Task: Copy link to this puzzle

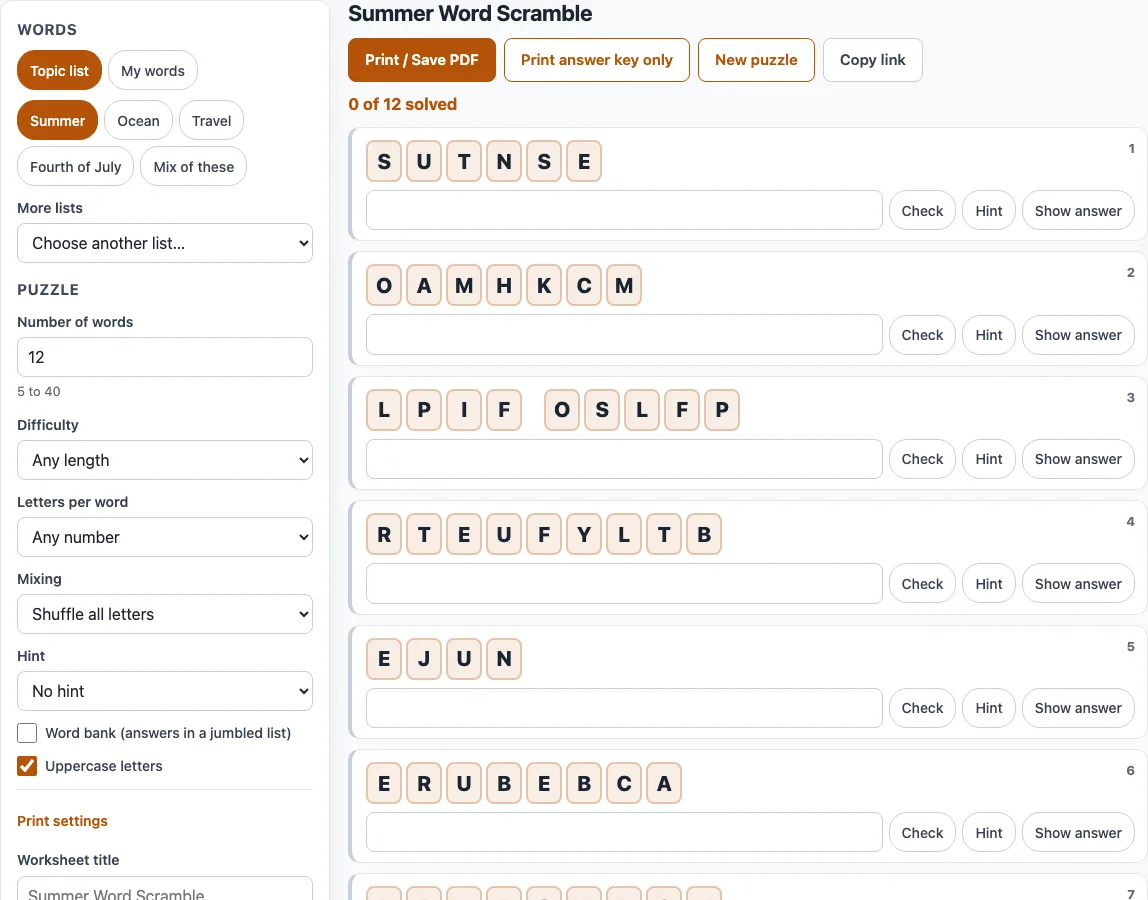Action: (873, 60)
